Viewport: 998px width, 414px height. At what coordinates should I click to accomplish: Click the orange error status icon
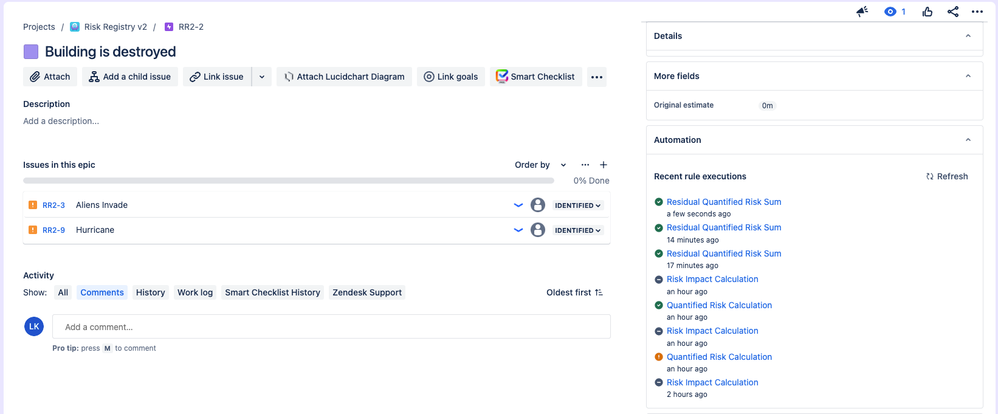point(659,357)
